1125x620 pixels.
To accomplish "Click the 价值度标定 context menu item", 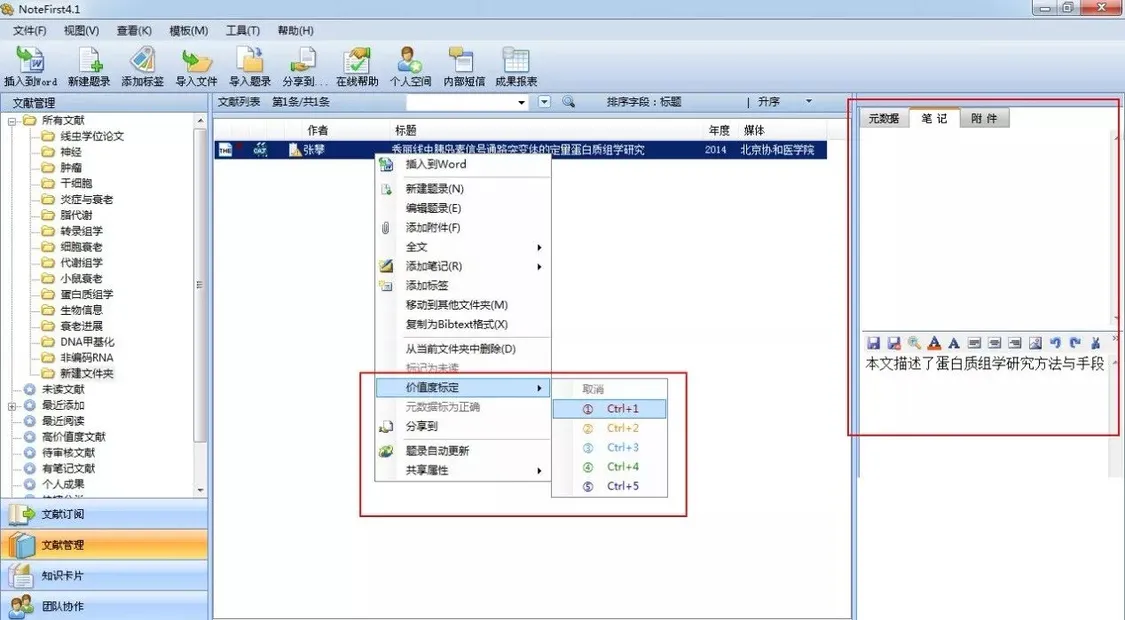I will point(463,388).
